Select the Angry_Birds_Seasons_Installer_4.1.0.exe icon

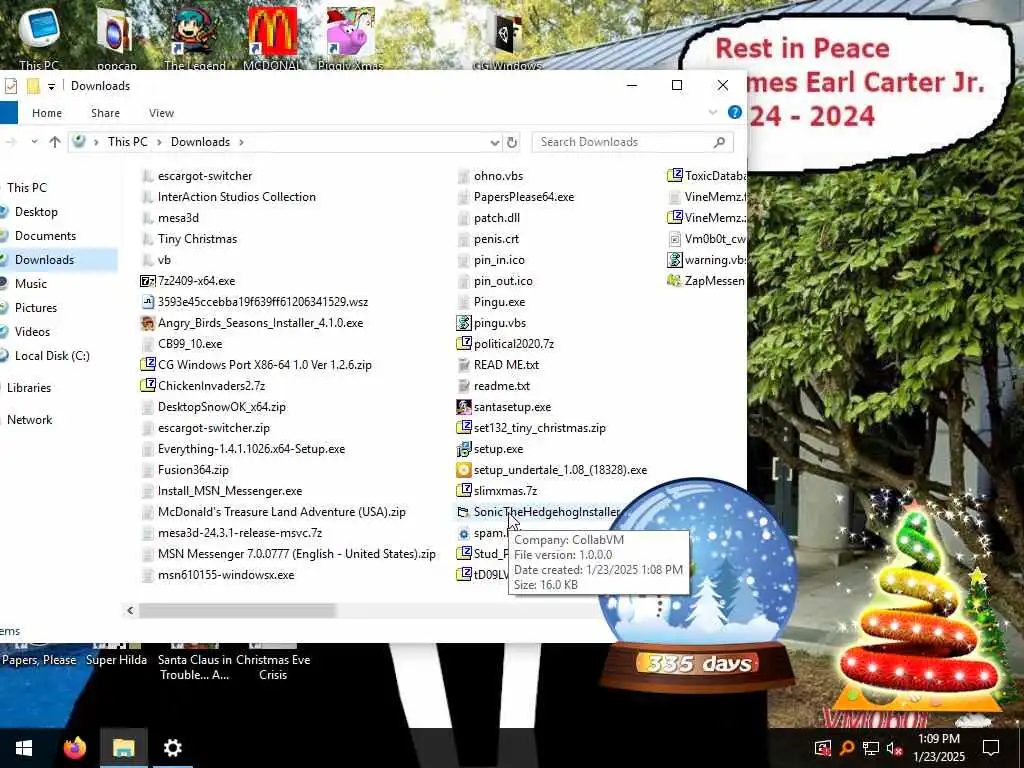click(x=148, y=323)
